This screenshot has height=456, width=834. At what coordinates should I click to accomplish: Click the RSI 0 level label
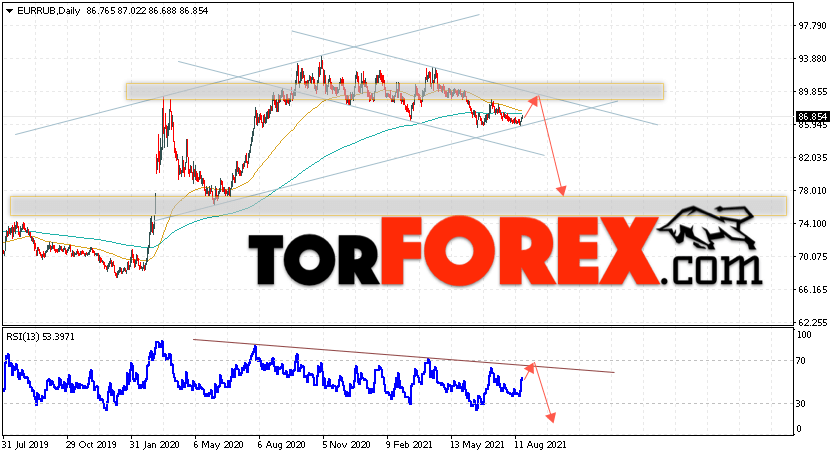[799, 429]
